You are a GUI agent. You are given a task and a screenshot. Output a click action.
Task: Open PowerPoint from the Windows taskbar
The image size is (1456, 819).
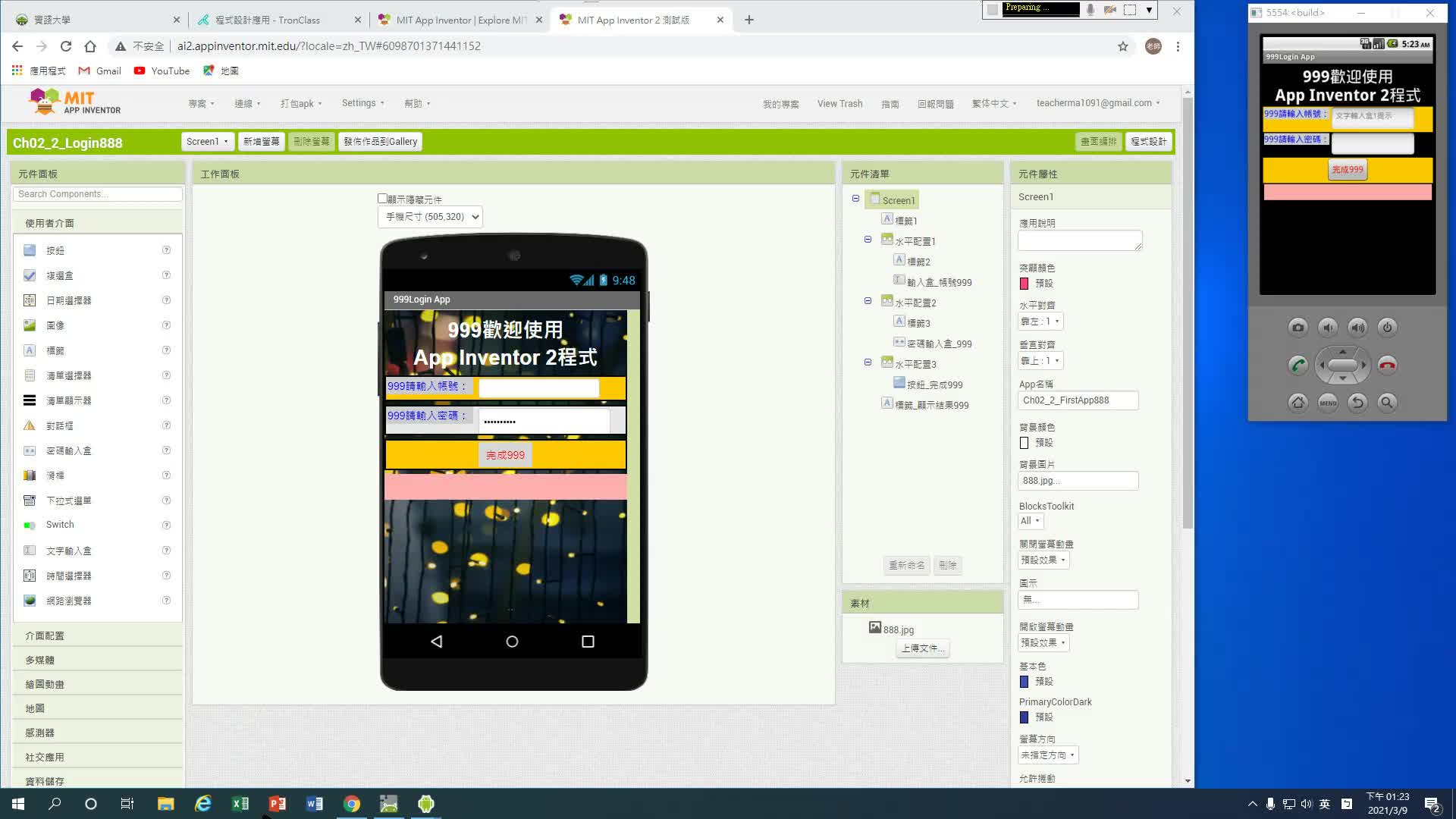[278, 804]
